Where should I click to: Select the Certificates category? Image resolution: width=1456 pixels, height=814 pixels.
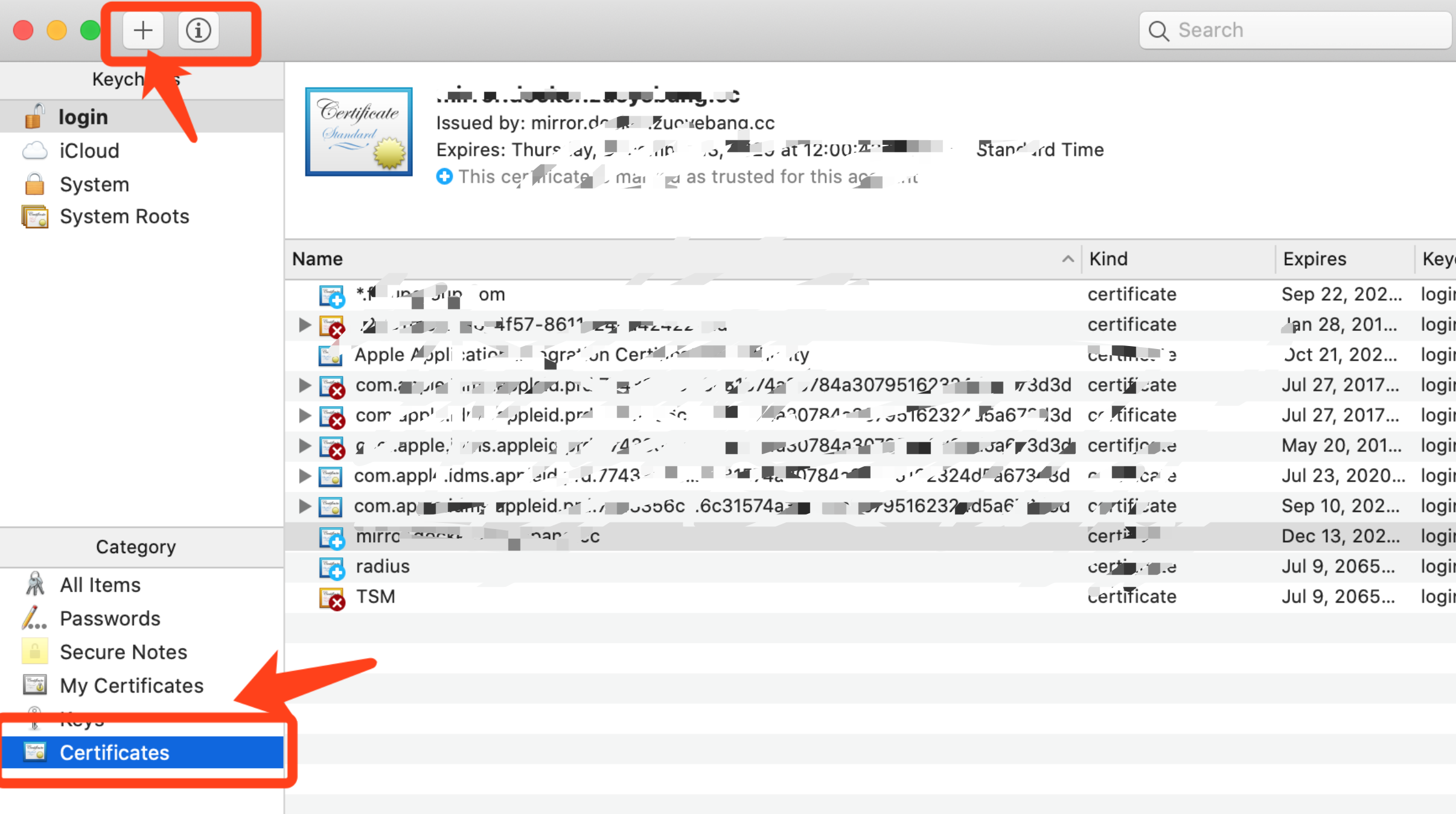coord(142,752)
